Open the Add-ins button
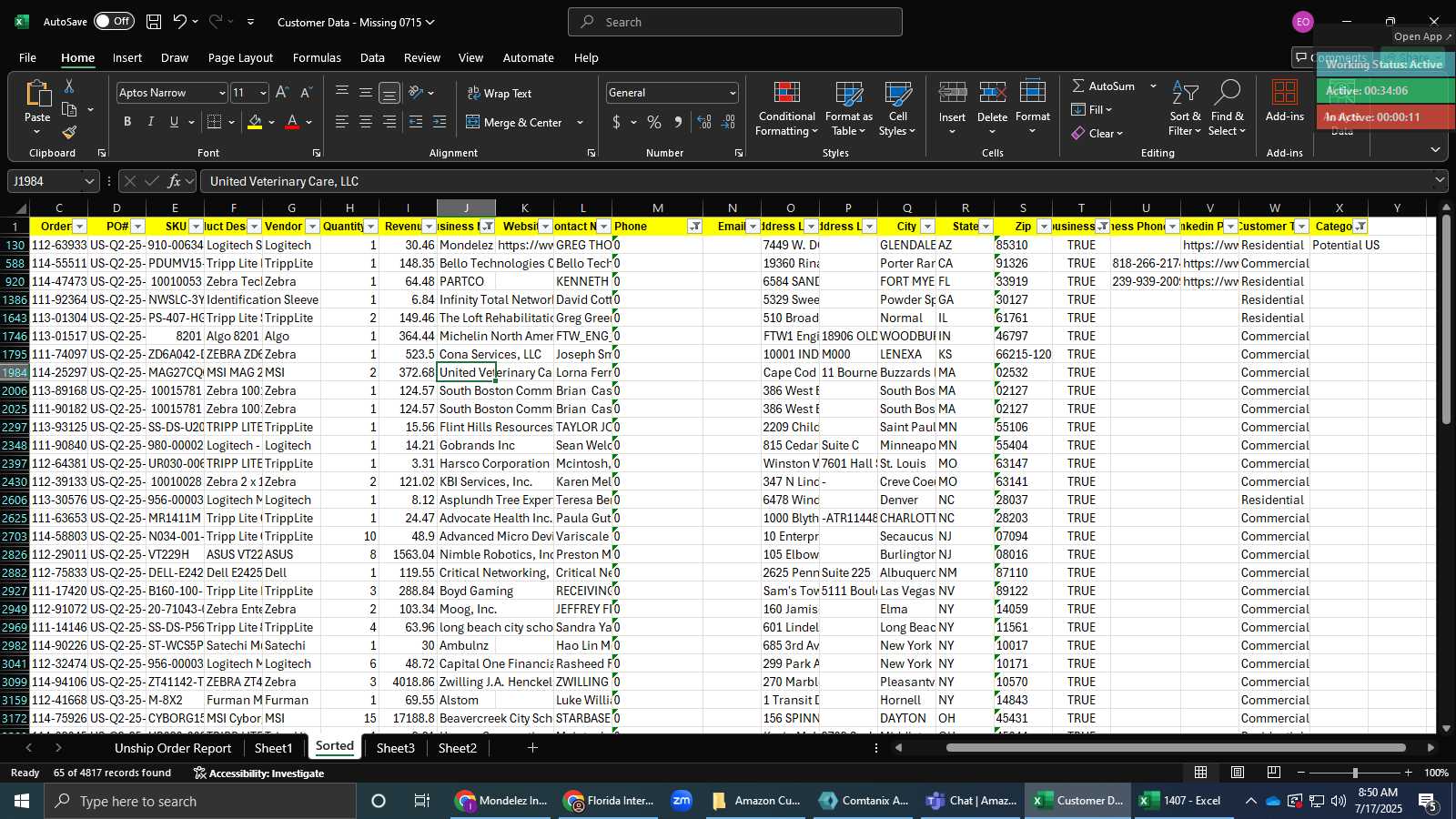Screen dimensions: 1456x819 [x=1285, y=101]
